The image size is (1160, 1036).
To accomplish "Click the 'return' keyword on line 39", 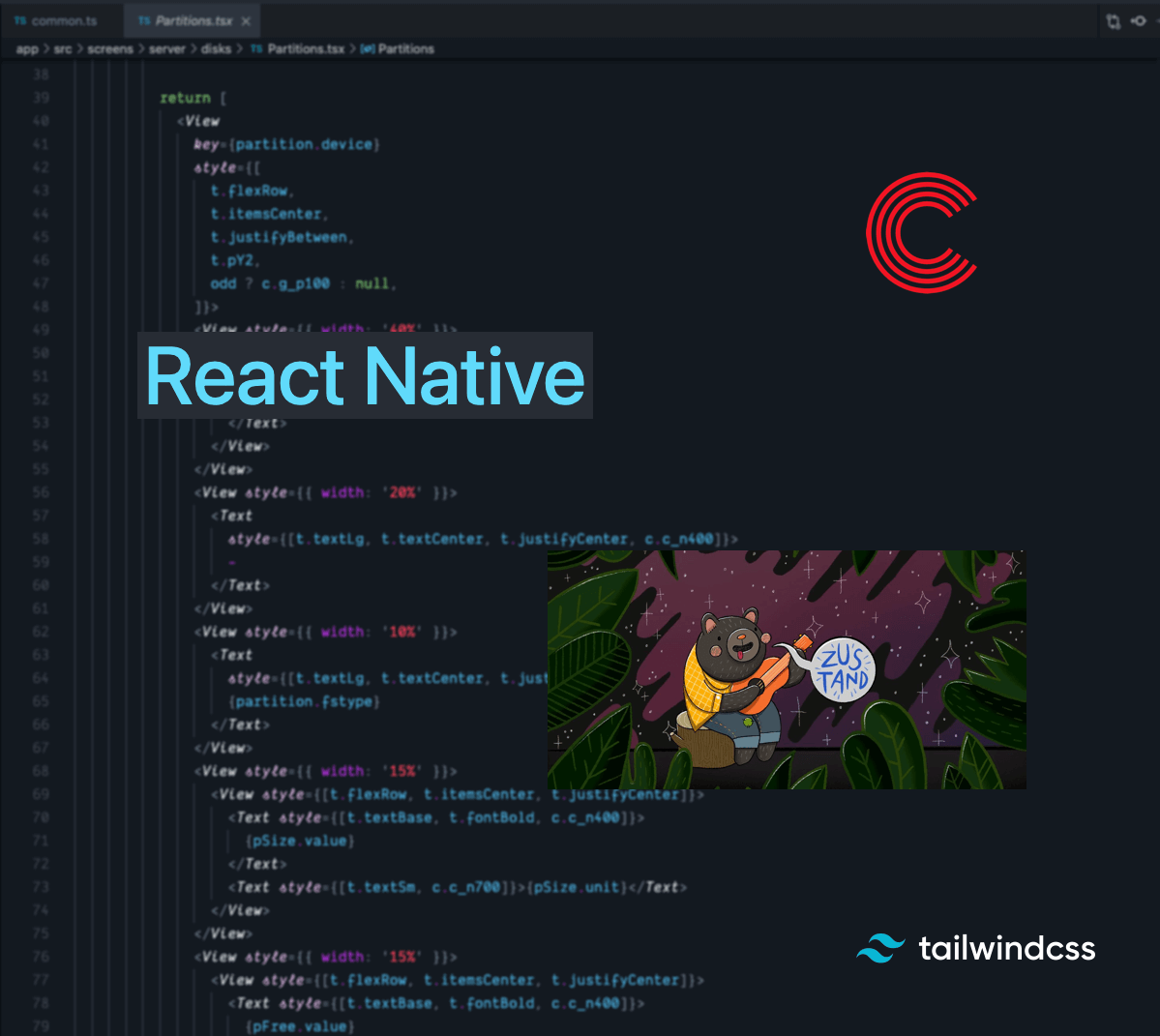I will pyautogui.click(x=185, y=98).
